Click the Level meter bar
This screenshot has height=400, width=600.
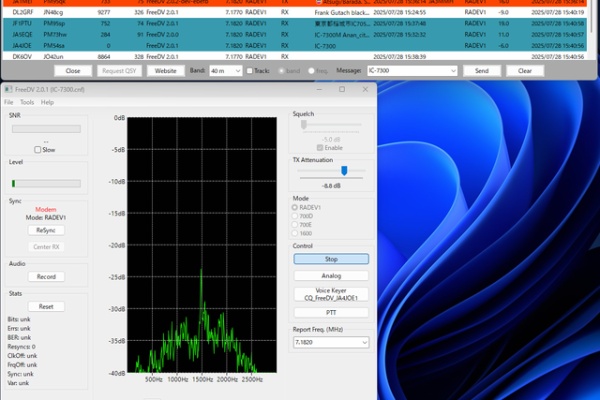pyautogui.click(x=46, y=184)
